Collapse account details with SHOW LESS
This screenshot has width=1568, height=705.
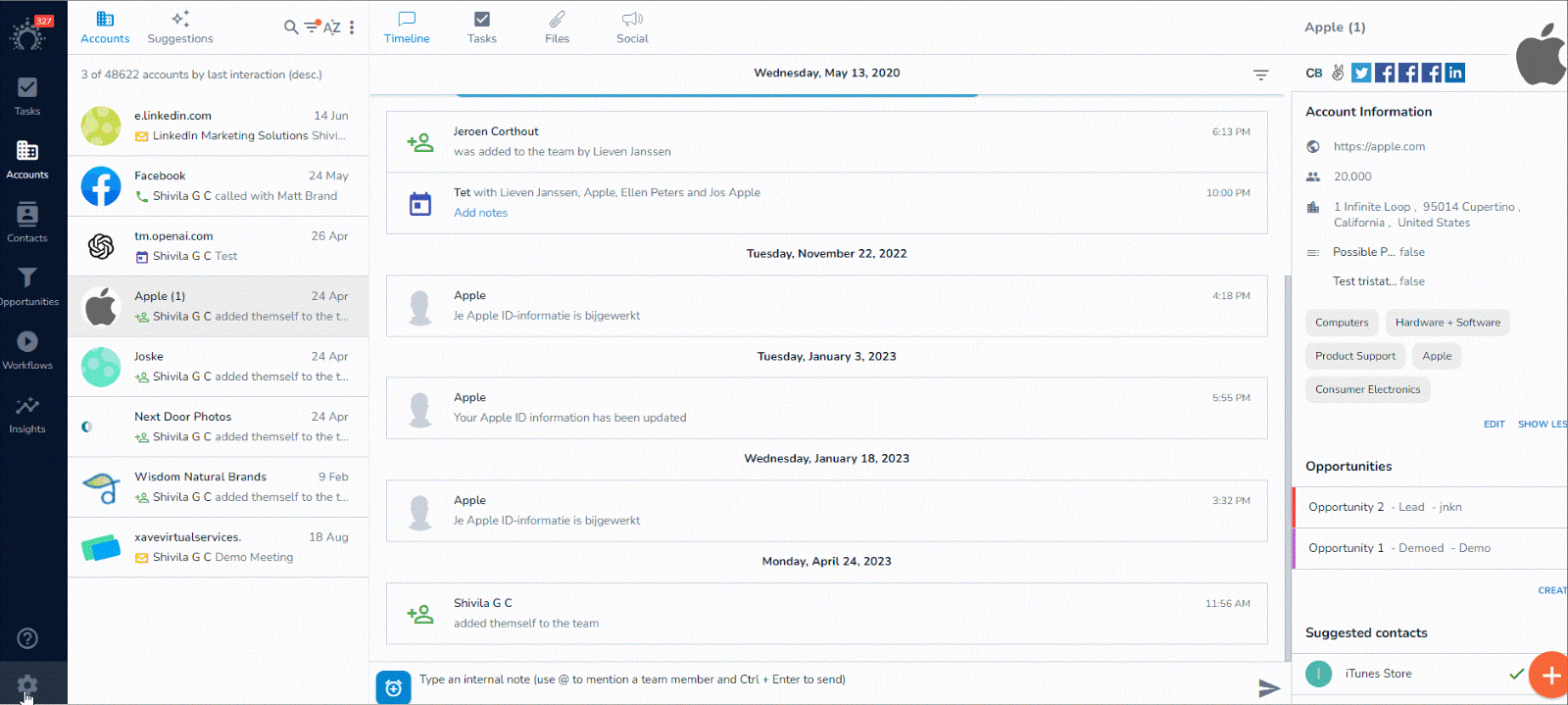(x=1543, y=425)
